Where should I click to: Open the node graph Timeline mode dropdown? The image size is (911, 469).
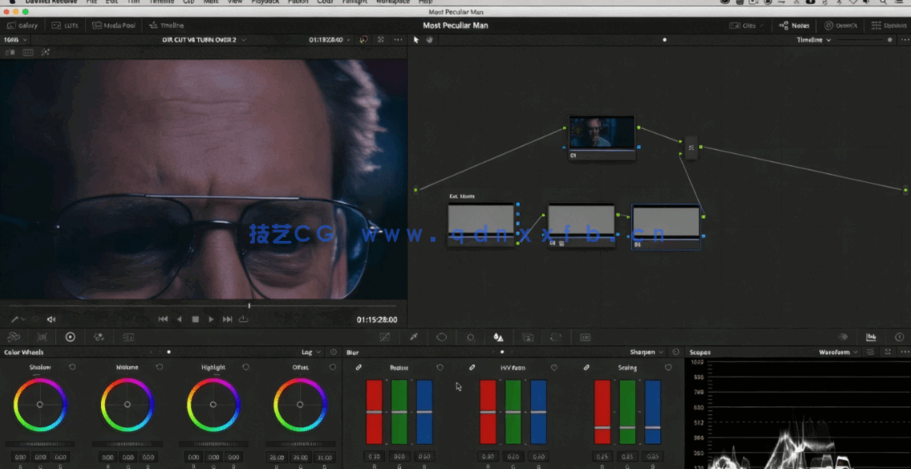coord(813,40)
